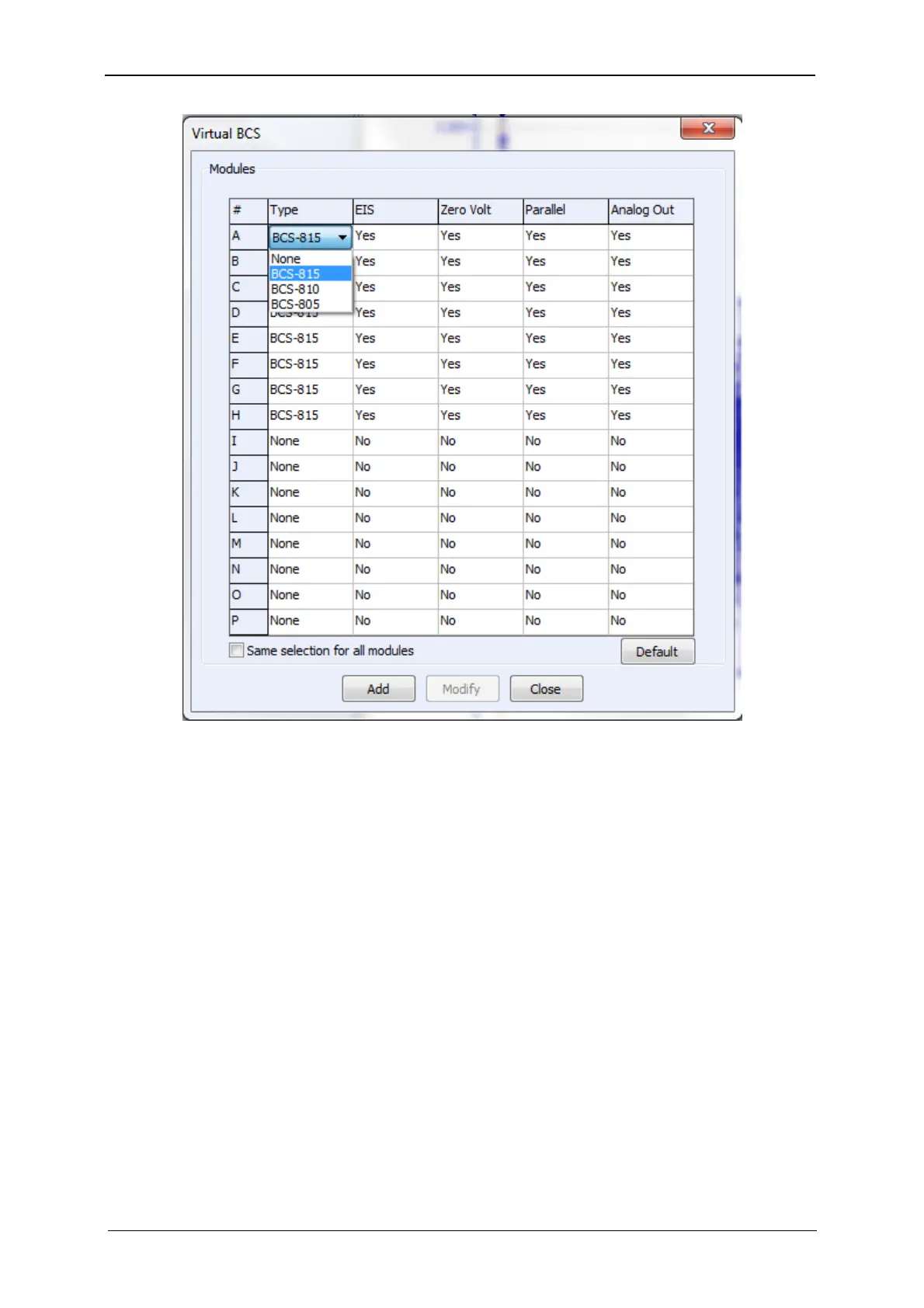Click the Analog Out No cell in row P

(651, 621)
